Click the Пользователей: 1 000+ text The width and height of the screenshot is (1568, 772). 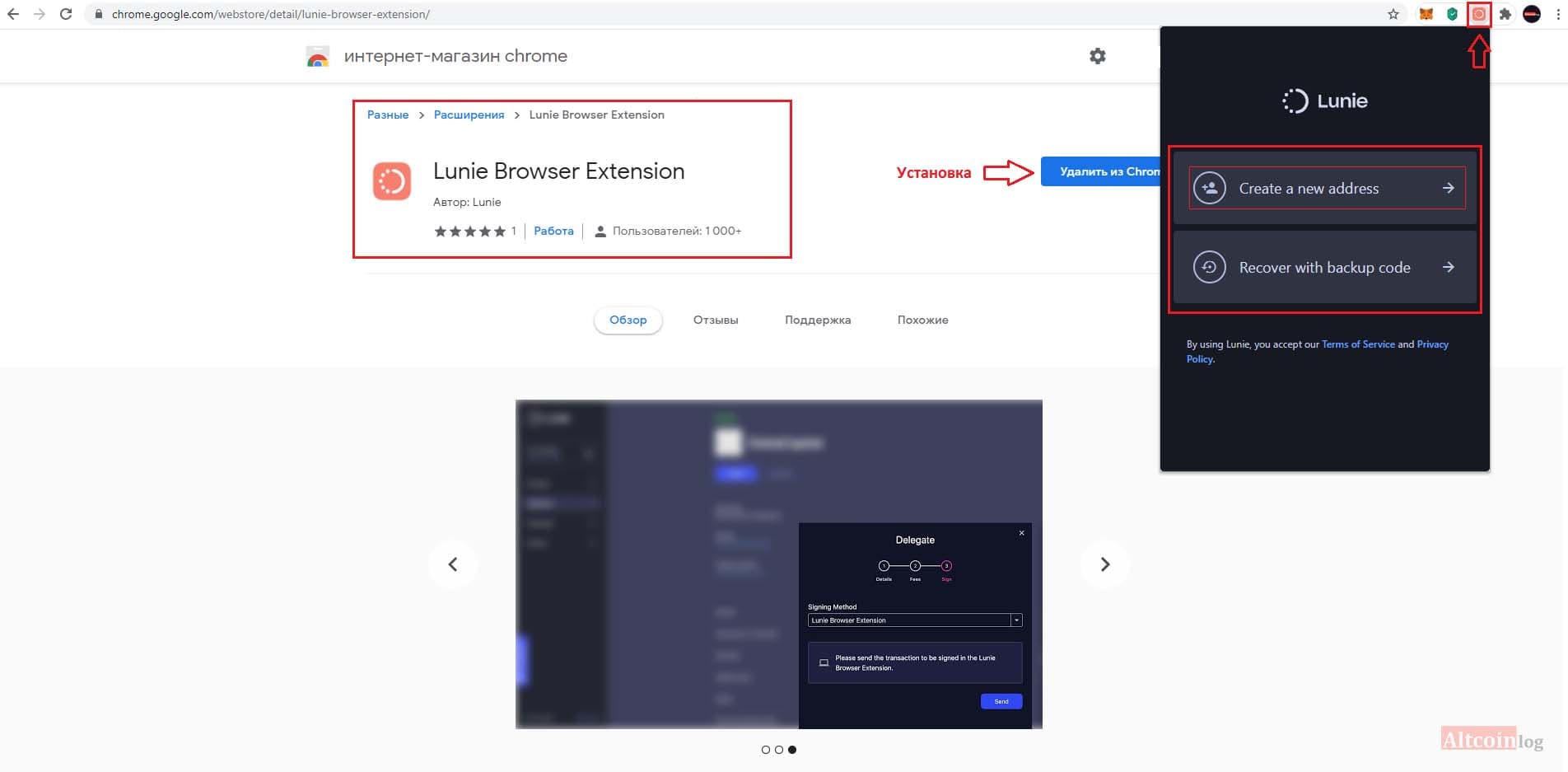676,231
